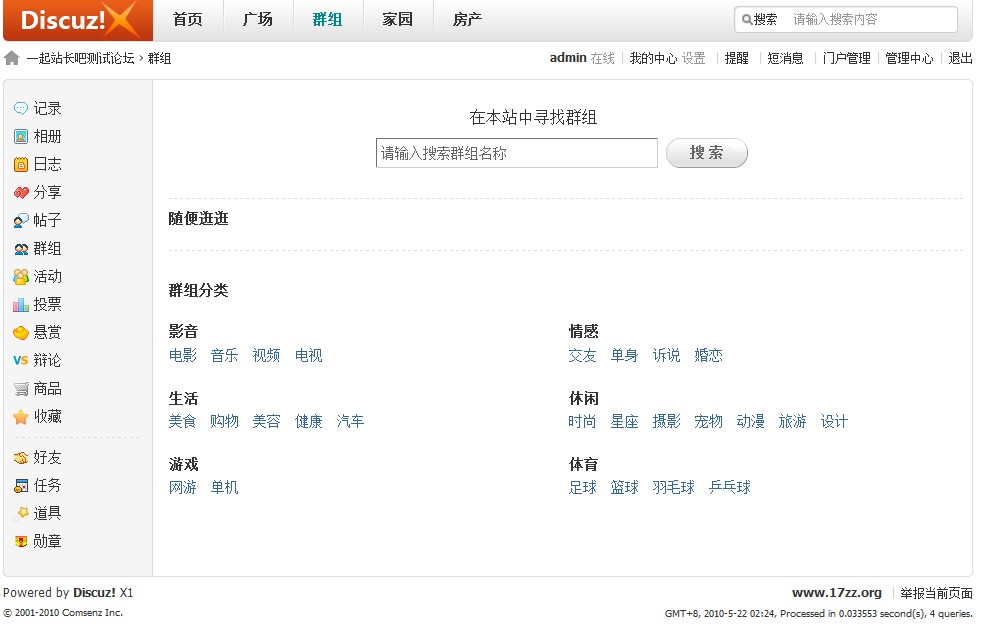Open the 乒乓球 group category
This screenshot has width=981, height=626.
coord(729,487)
